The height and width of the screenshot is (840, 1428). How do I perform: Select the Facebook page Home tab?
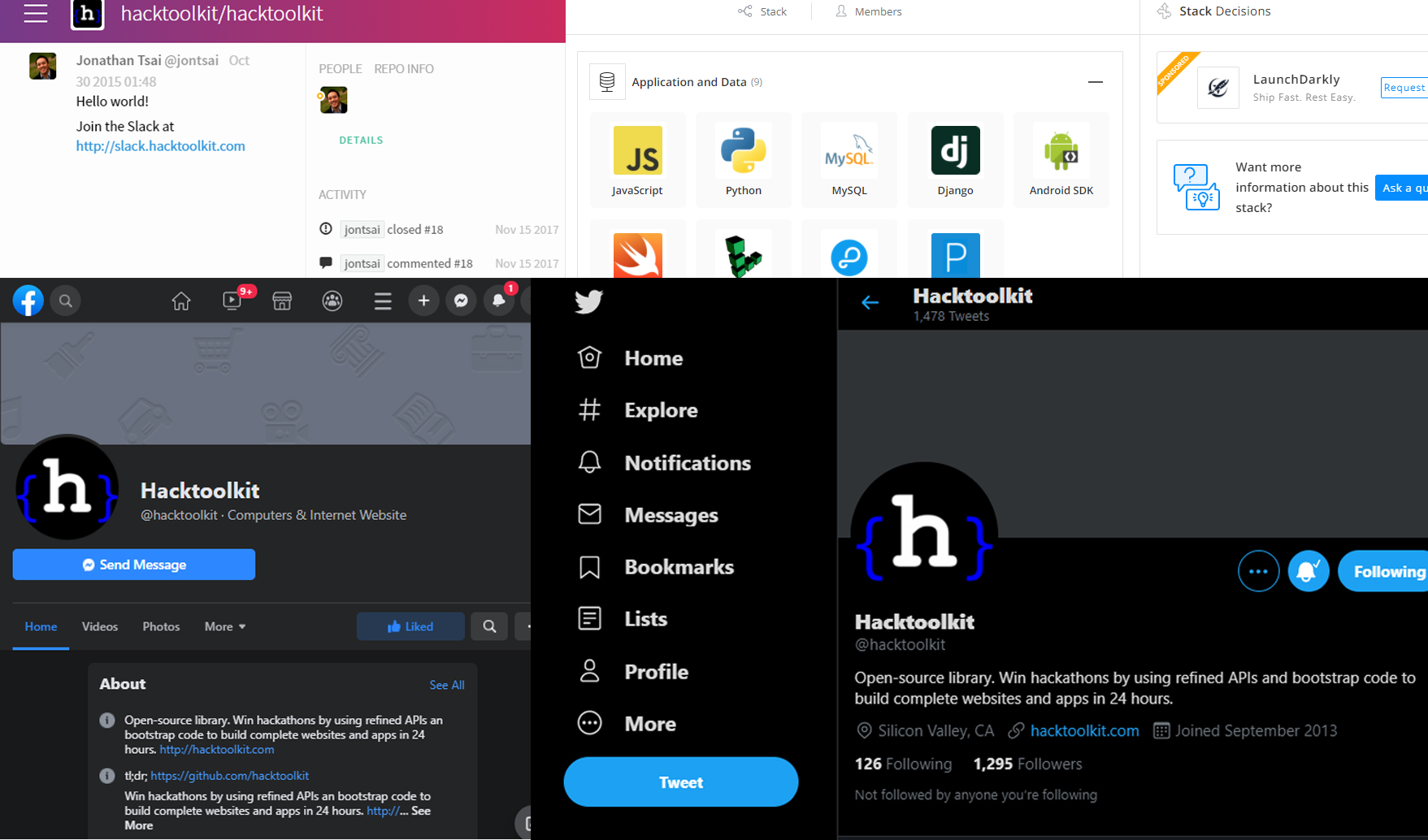click(x=41, y=626)
